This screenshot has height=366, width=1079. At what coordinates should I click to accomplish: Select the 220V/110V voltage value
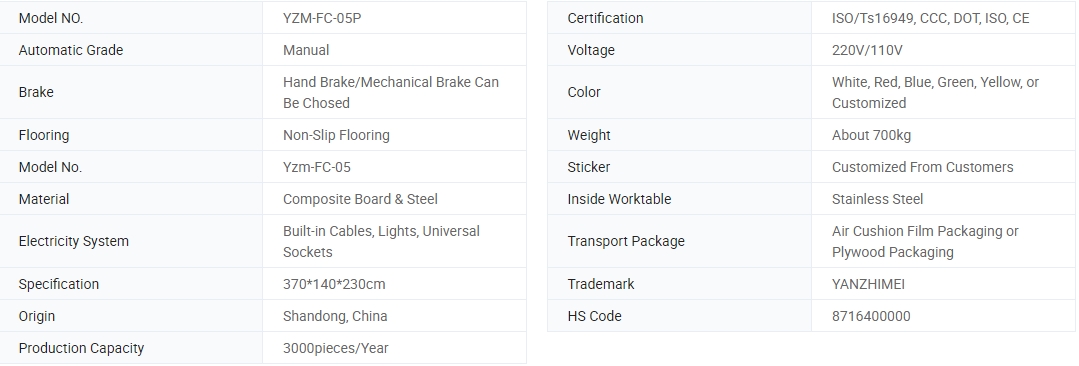pos(867,50)
